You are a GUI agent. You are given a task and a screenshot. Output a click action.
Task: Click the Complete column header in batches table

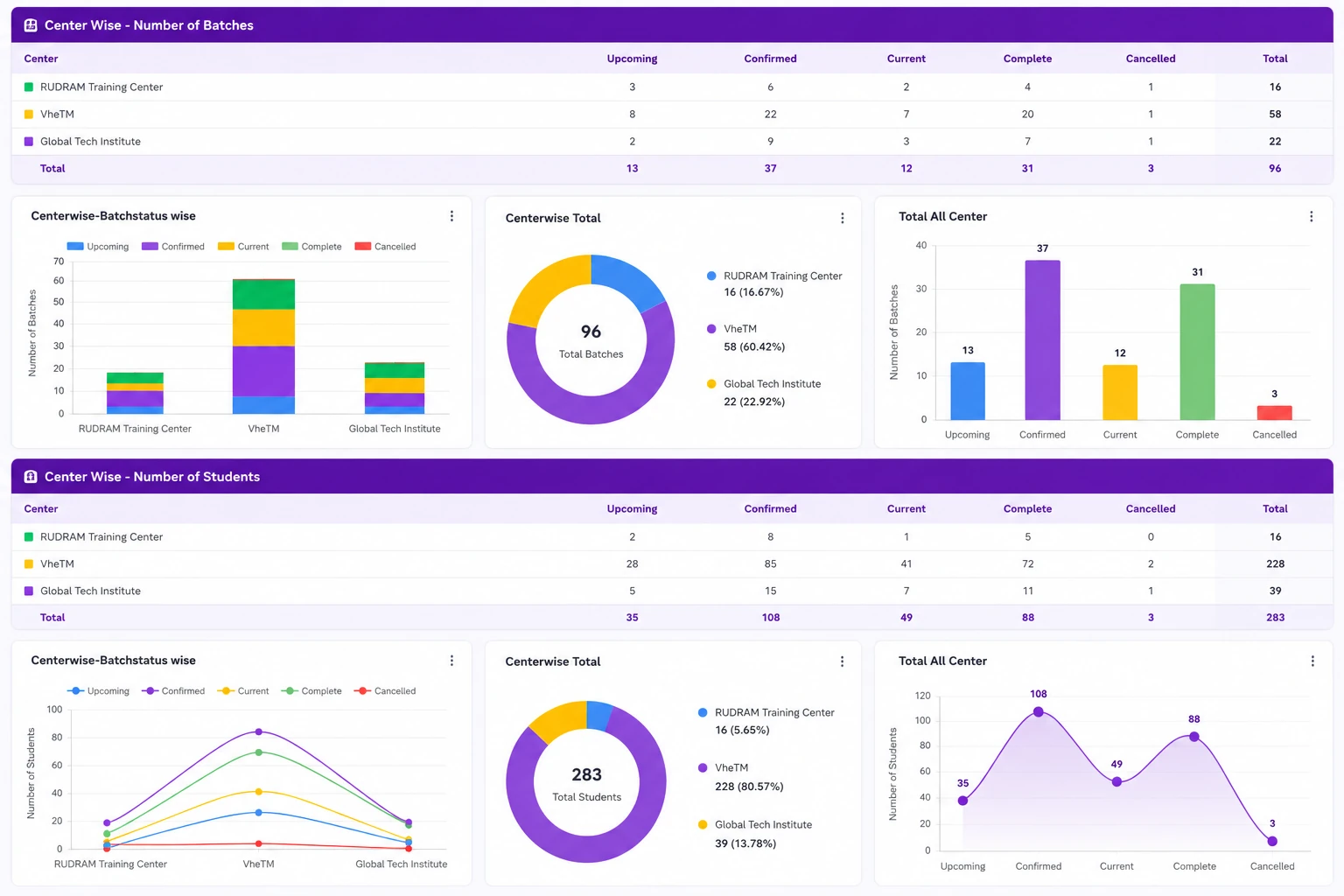pos(1027,59)
